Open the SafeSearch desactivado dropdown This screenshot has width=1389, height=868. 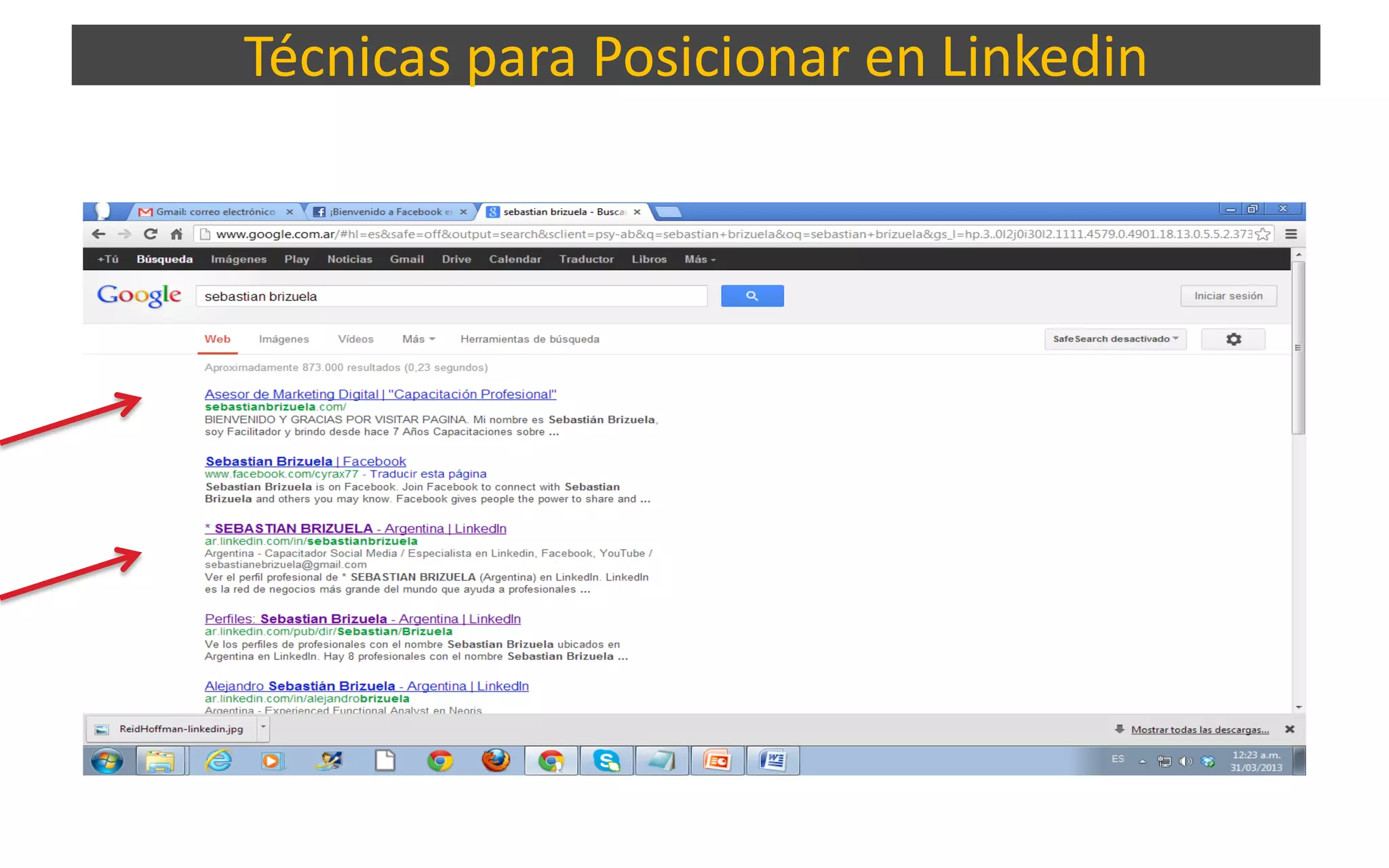1116,339
